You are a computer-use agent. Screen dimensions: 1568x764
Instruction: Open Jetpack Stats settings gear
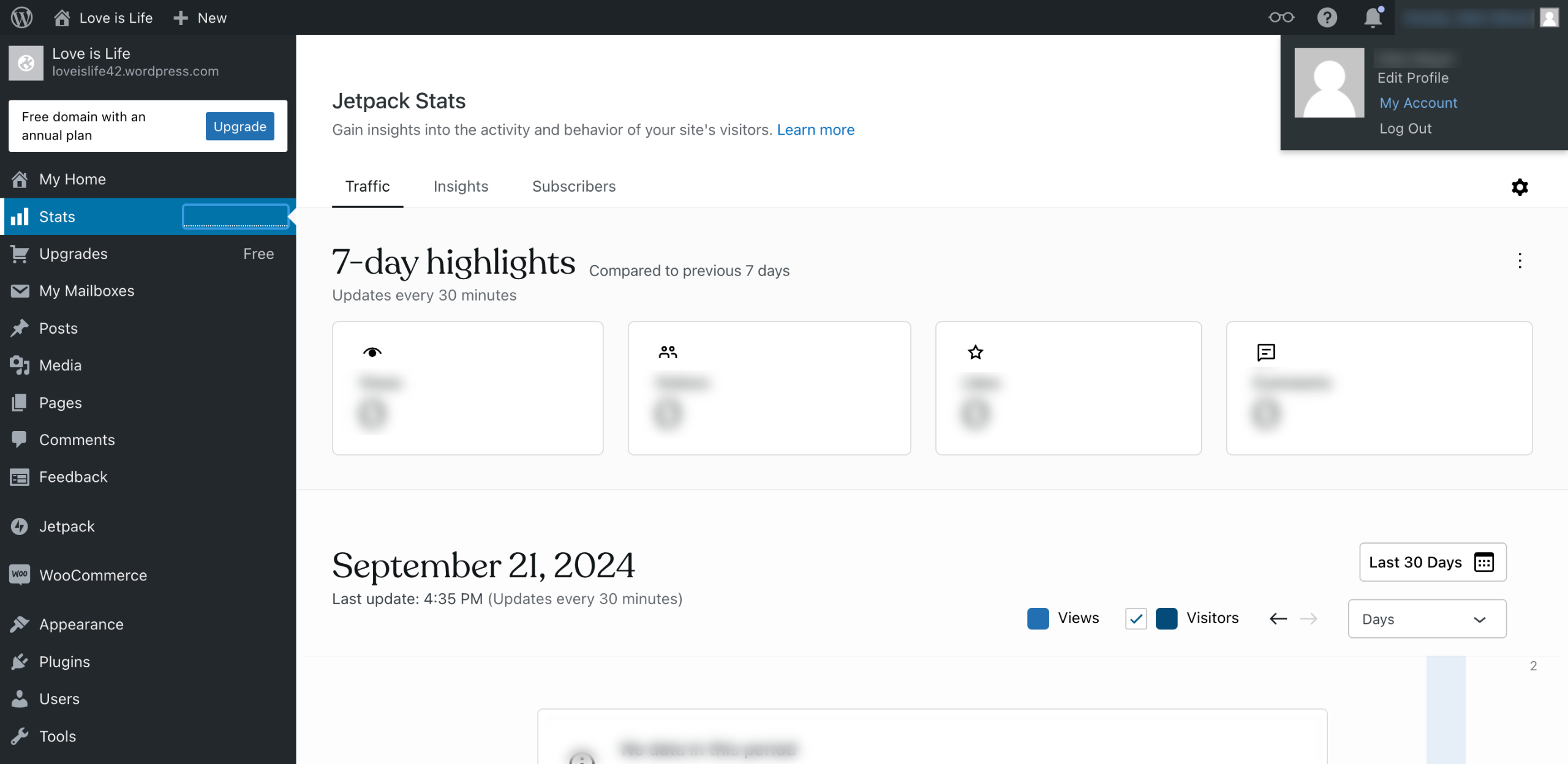coord(1520,187)
